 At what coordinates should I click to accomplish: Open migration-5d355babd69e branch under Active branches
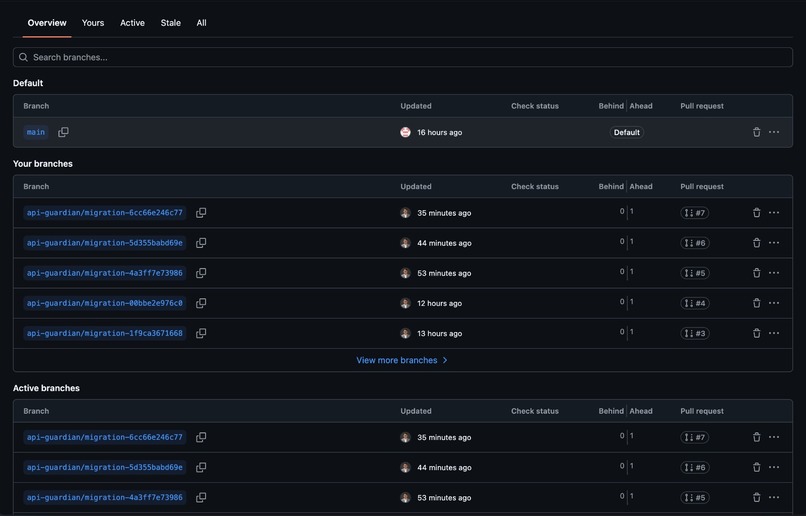(x=105, y=467)
